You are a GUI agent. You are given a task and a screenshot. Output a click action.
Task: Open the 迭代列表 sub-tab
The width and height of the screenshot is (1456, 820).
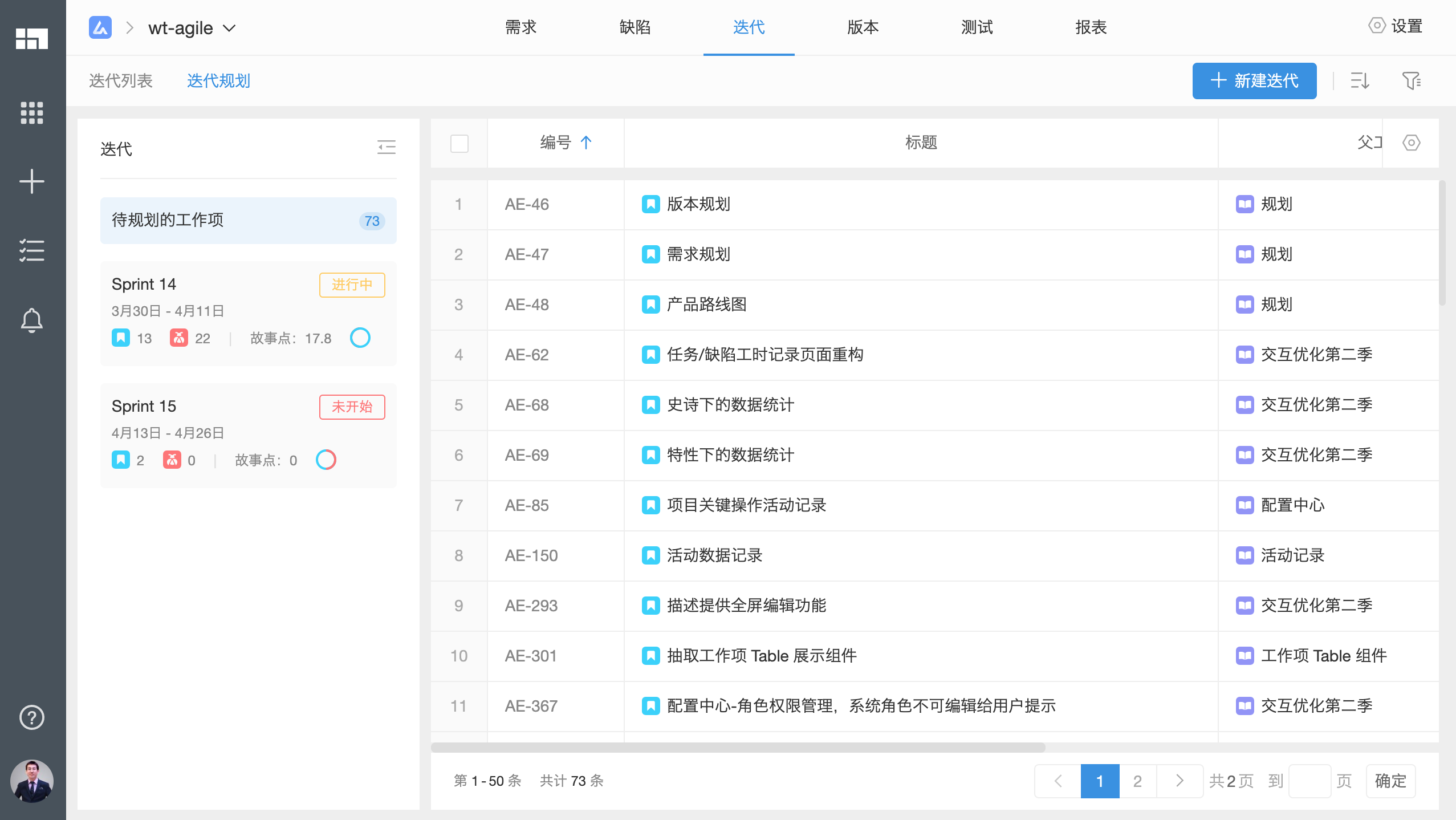[x=121, y=81]
